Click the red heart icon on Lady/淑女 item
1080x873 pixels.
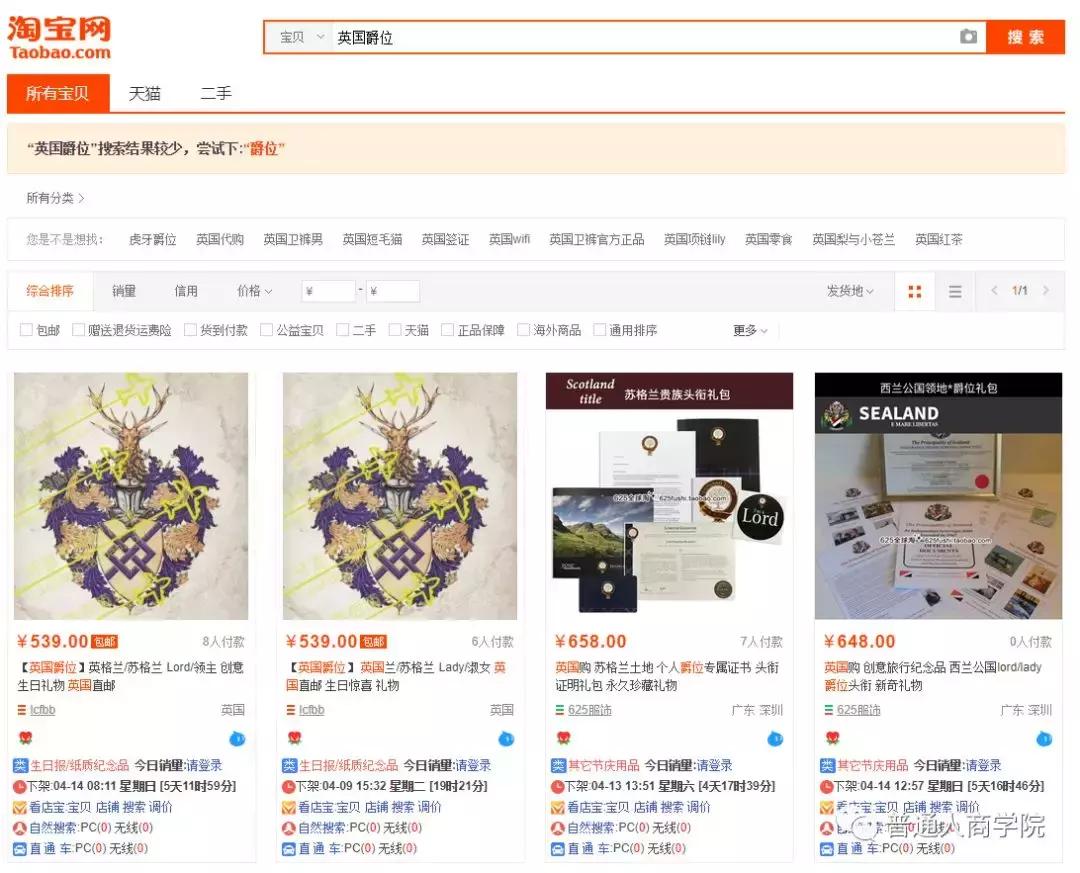tap(294, 738)
